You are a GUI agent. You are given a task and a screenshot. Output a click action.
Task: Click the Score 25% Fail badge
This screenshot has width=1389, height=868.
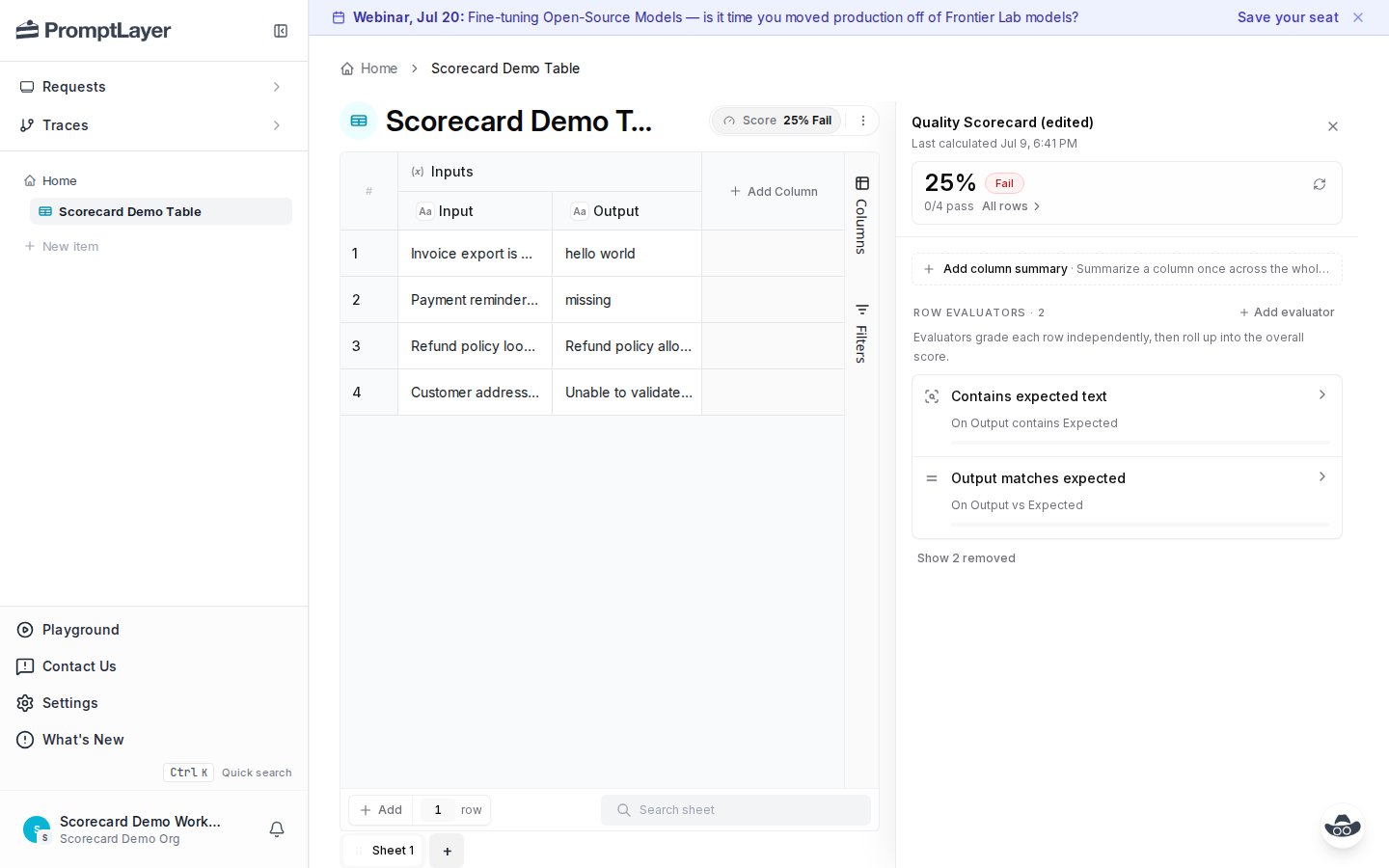click(776, 121)
